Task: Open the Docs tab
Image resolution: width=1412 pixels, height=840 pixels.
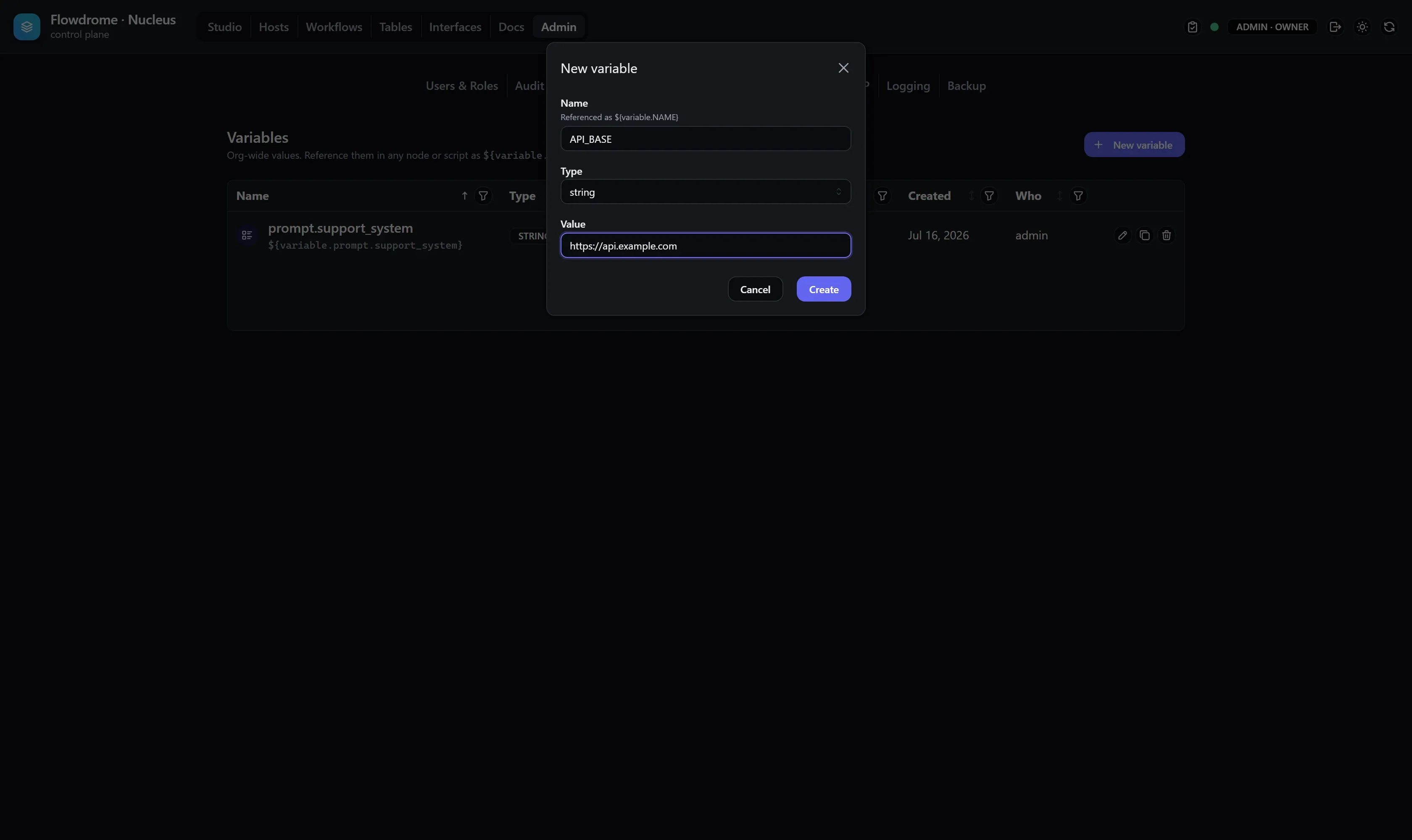Action: pos(511,26)
